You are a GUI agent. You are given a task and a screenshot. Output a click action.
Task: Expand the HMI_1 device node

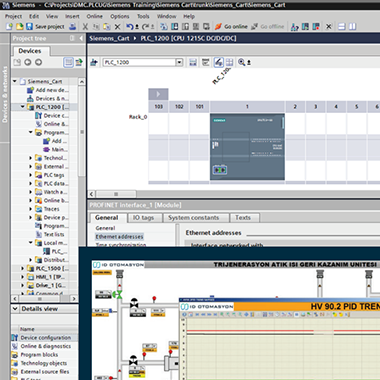(x=23, y=277)
